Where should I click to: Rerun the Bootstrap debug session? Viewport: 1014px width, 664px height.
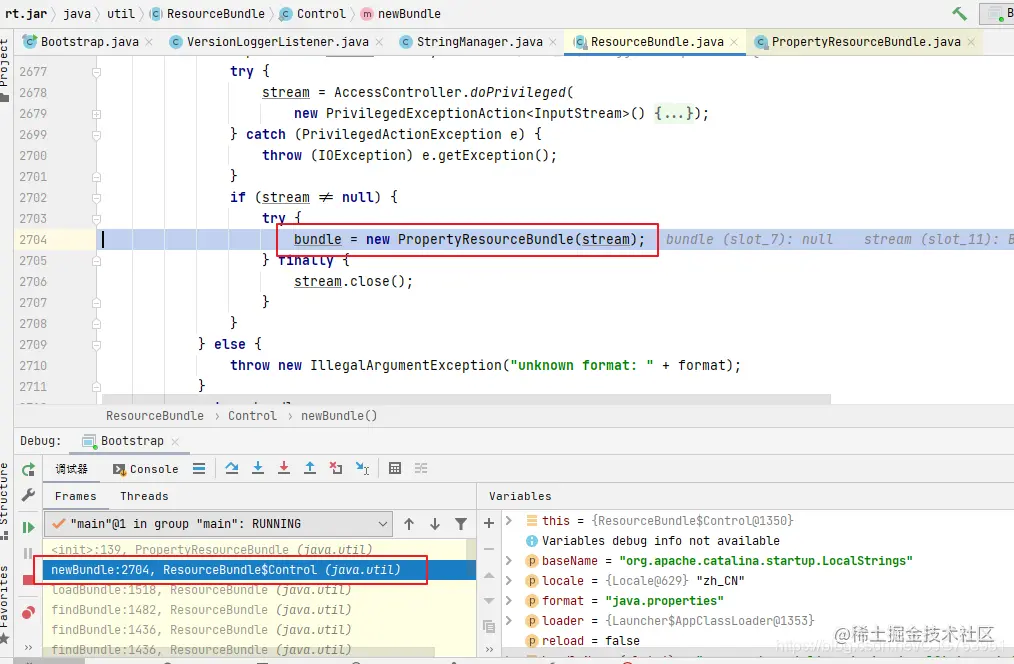point(28,469)
